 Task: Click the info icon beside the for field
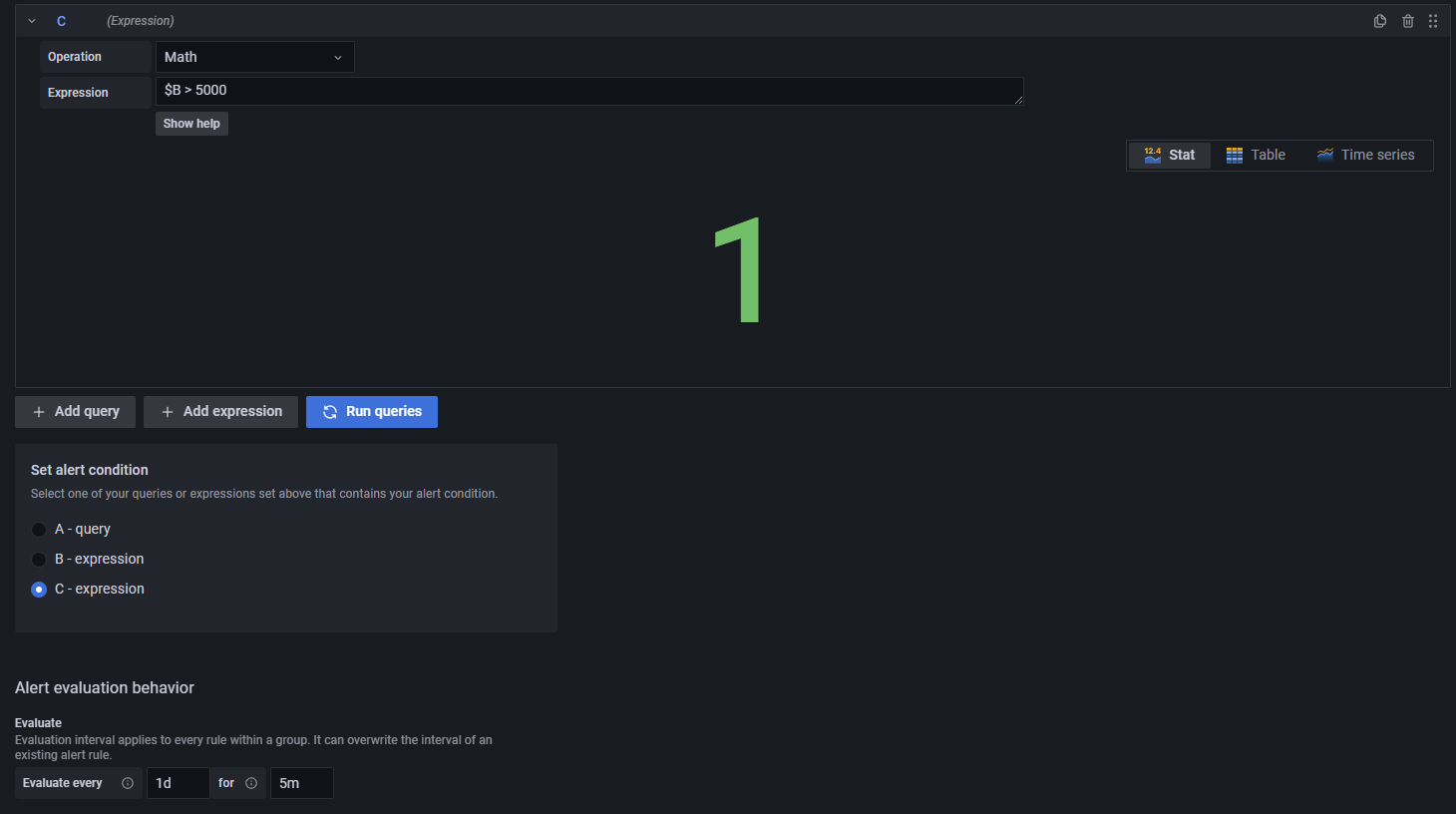(x=250, y=783)
